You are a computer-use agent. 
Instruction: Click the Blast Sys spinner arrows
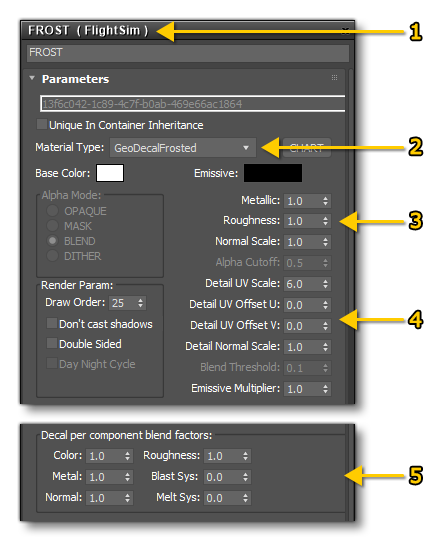tap(246, 477)
